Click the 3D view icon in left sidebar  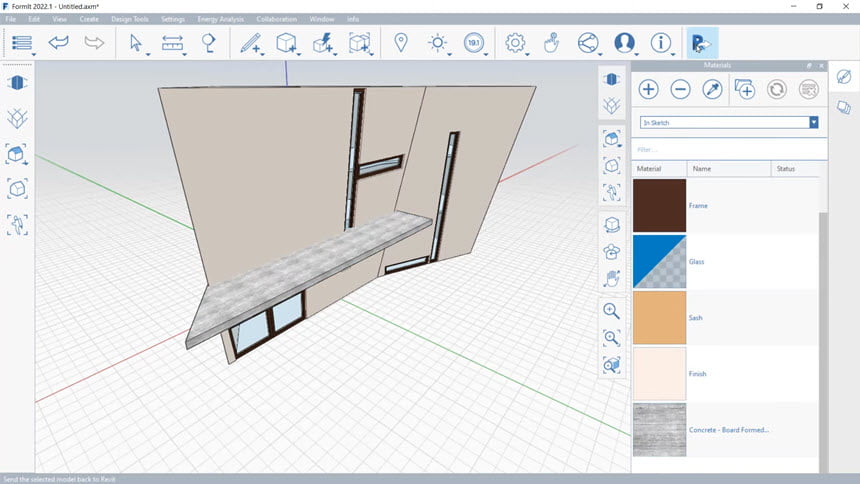17,83
